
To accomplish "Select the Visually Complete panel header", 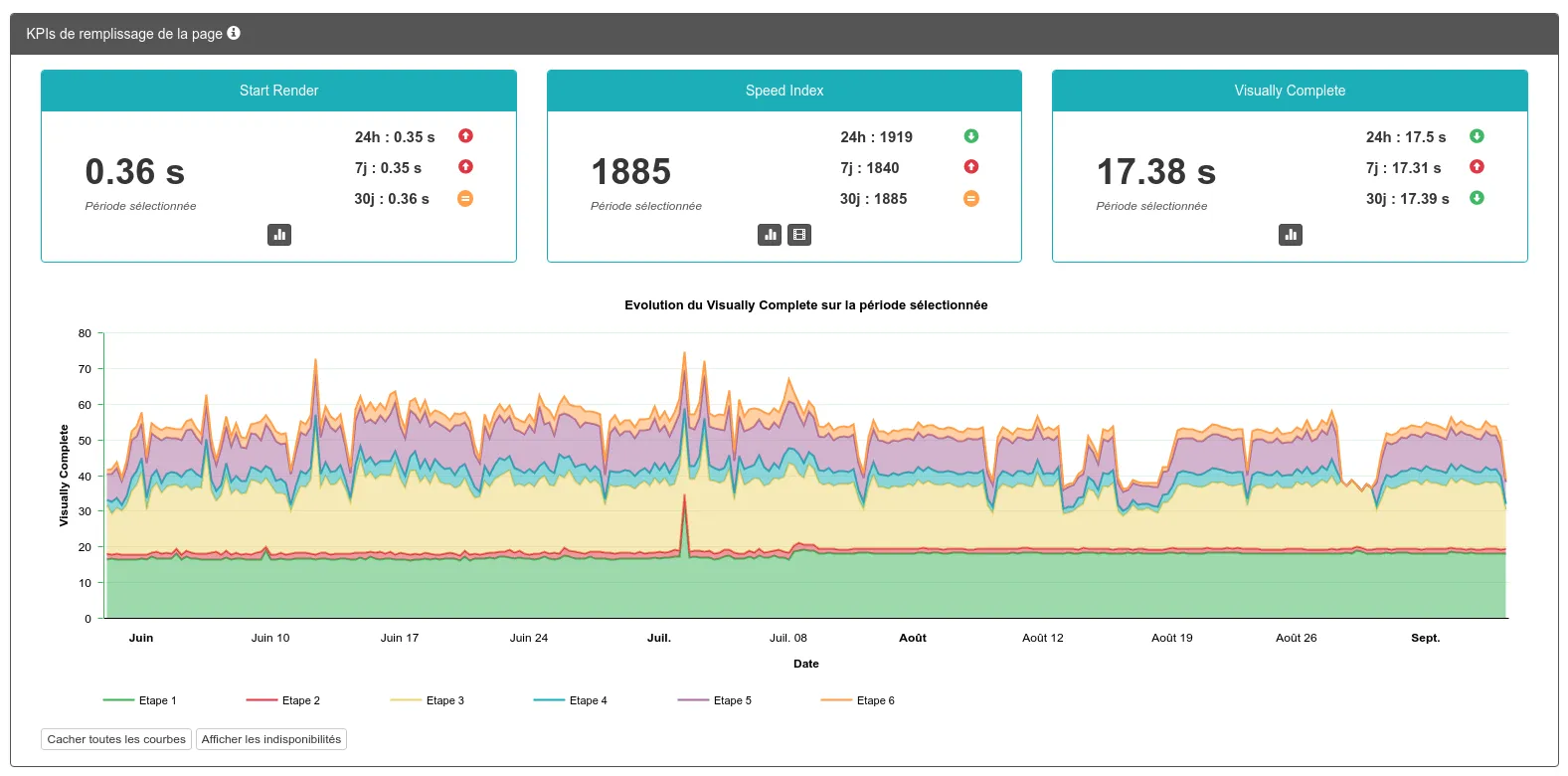I will 1290,91.
